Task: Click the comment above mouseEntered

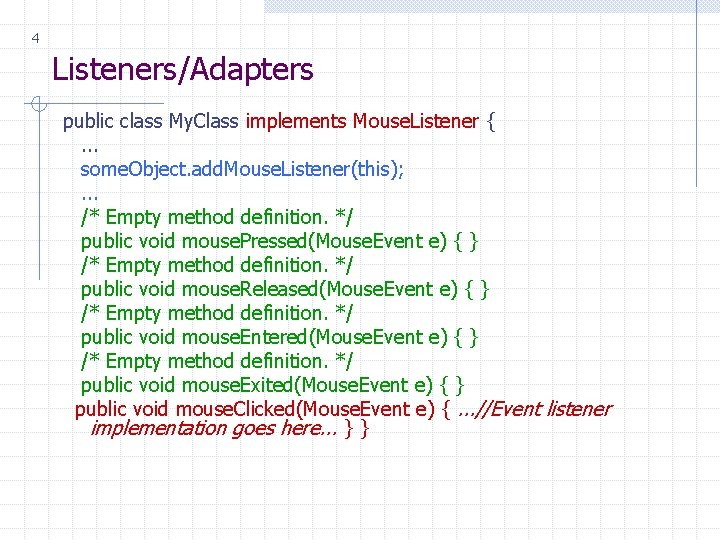Action: (217, 313)
